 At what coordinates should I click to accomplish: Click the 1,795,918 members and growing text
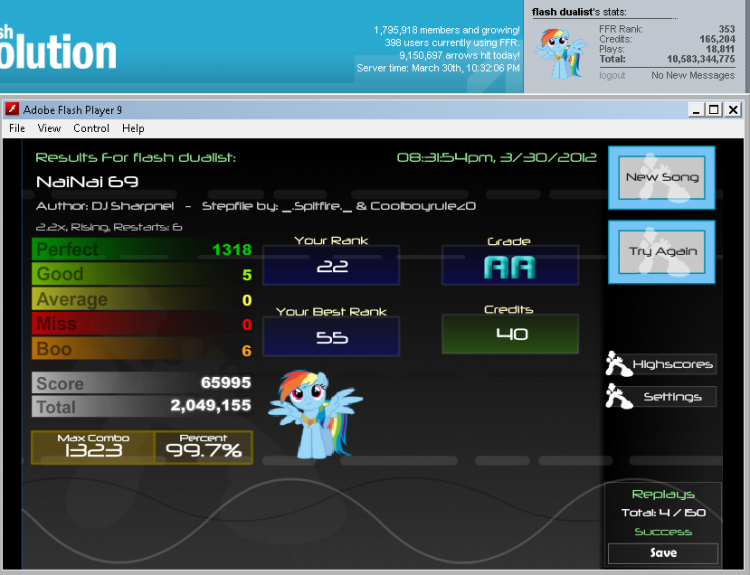pos(446,30)
